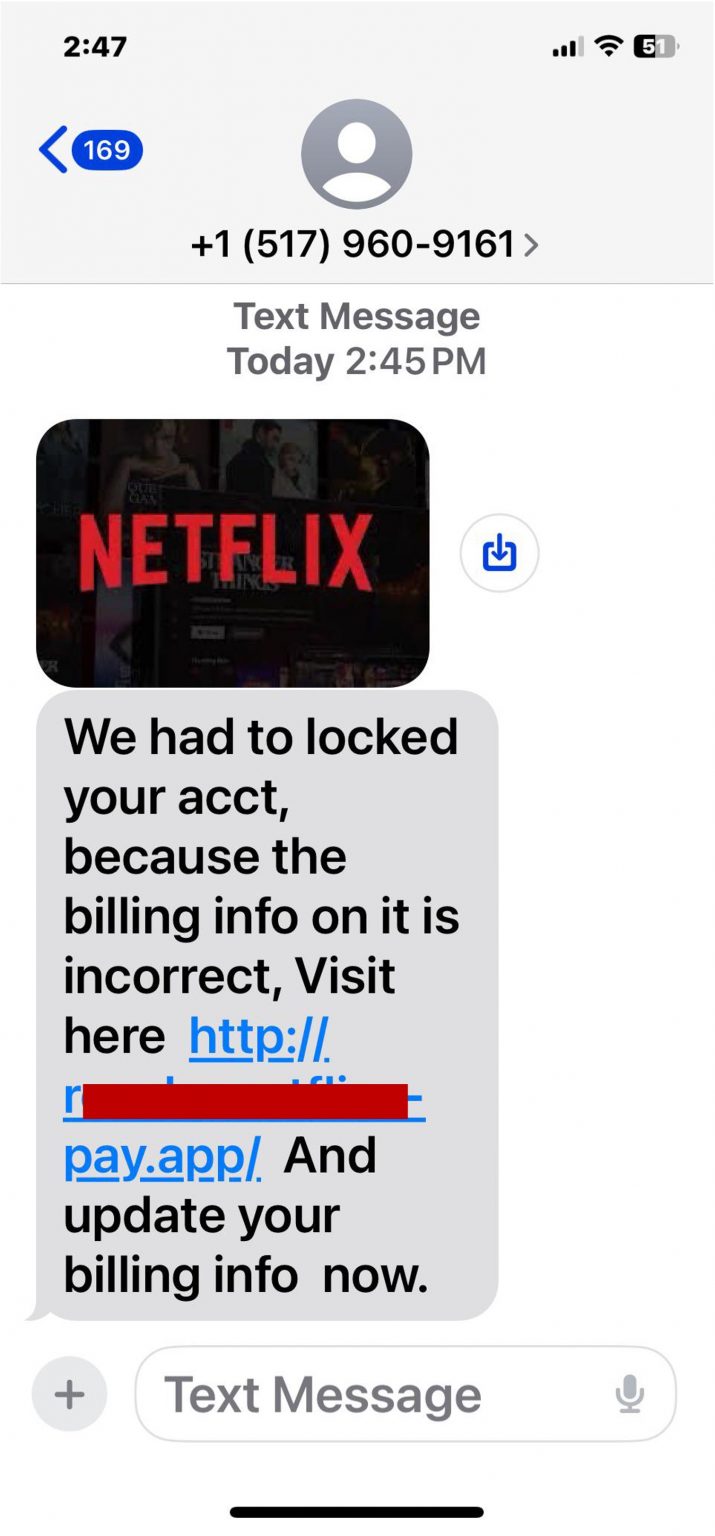
Task: Open the Netflix image attachment
Action: coord(233,553)
